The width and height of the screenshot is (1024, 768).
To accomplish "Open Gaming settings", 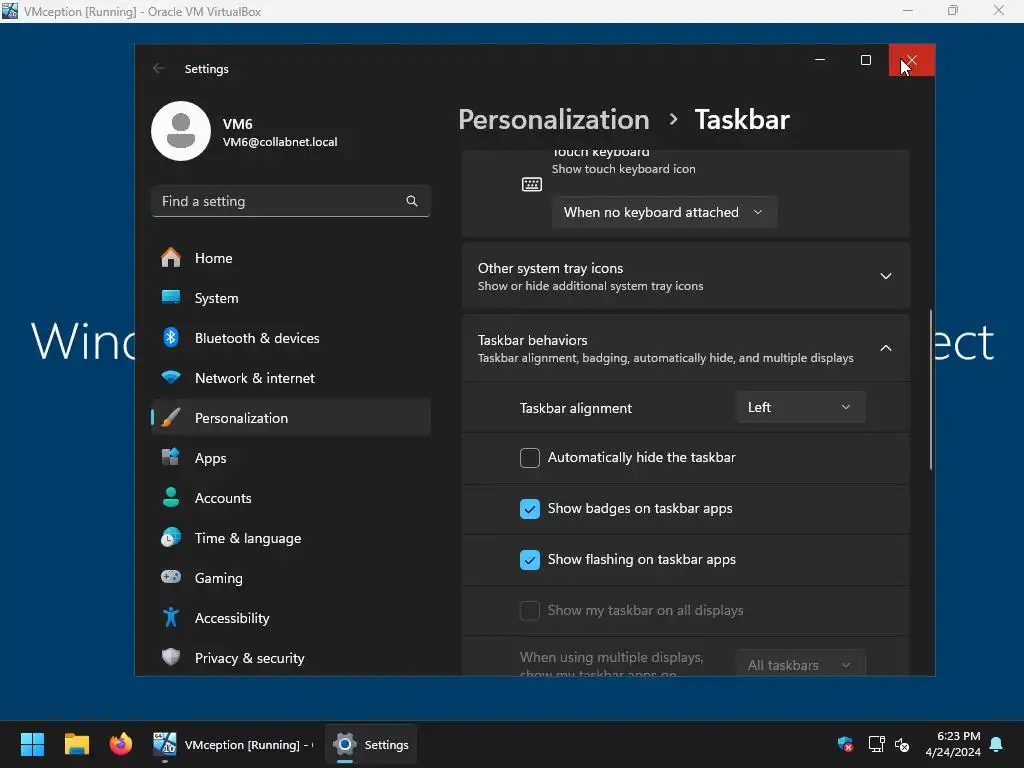I will [x=291, y=577].
